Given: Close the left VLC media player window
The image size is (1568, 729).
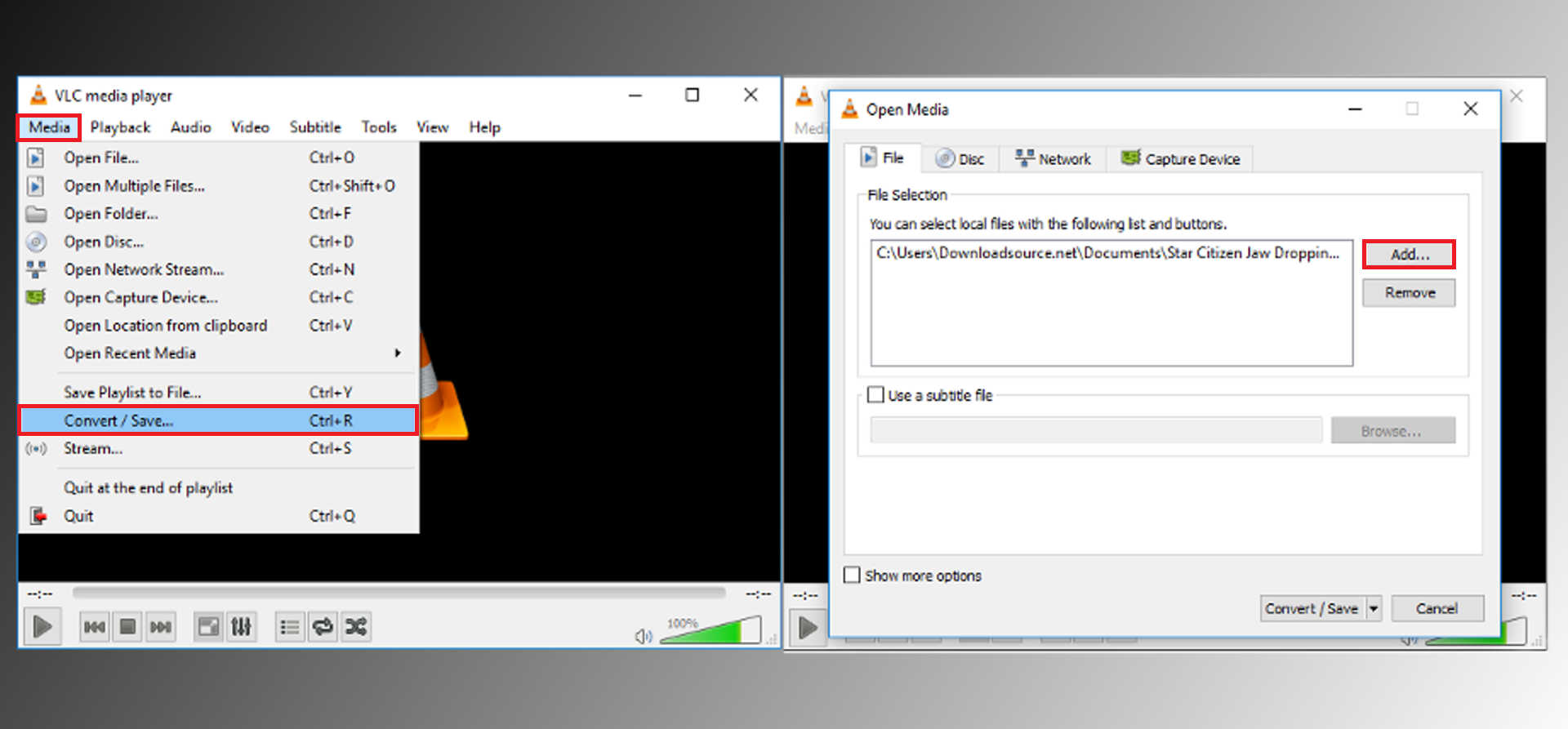Looking at the screenshot, I should [751, 96].
